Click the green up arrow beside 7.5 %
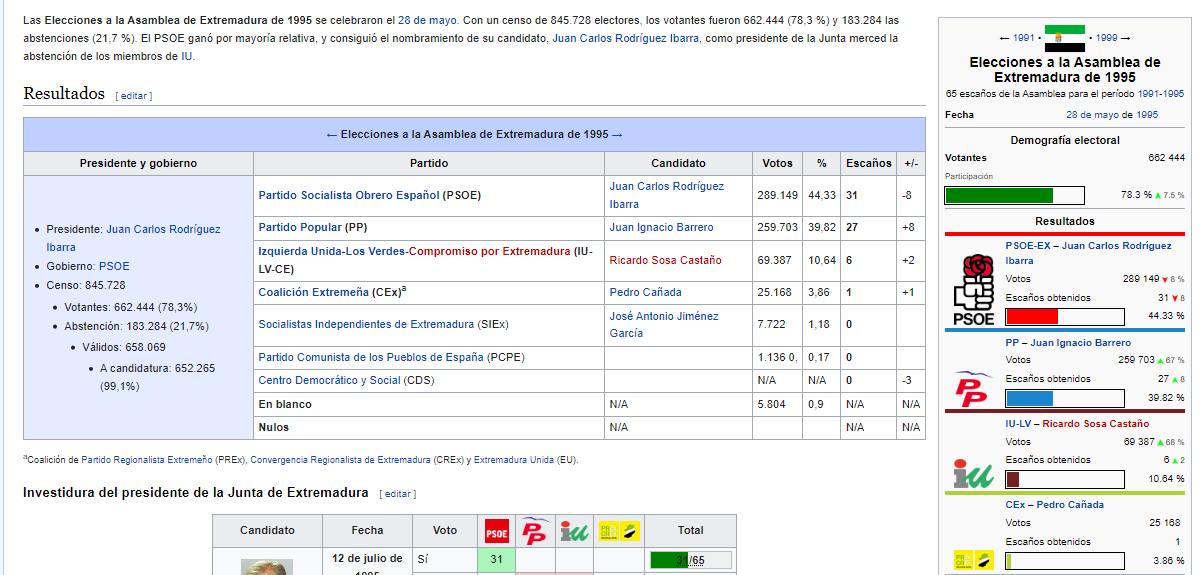1202x575 pixels. tap(1158, 195)
